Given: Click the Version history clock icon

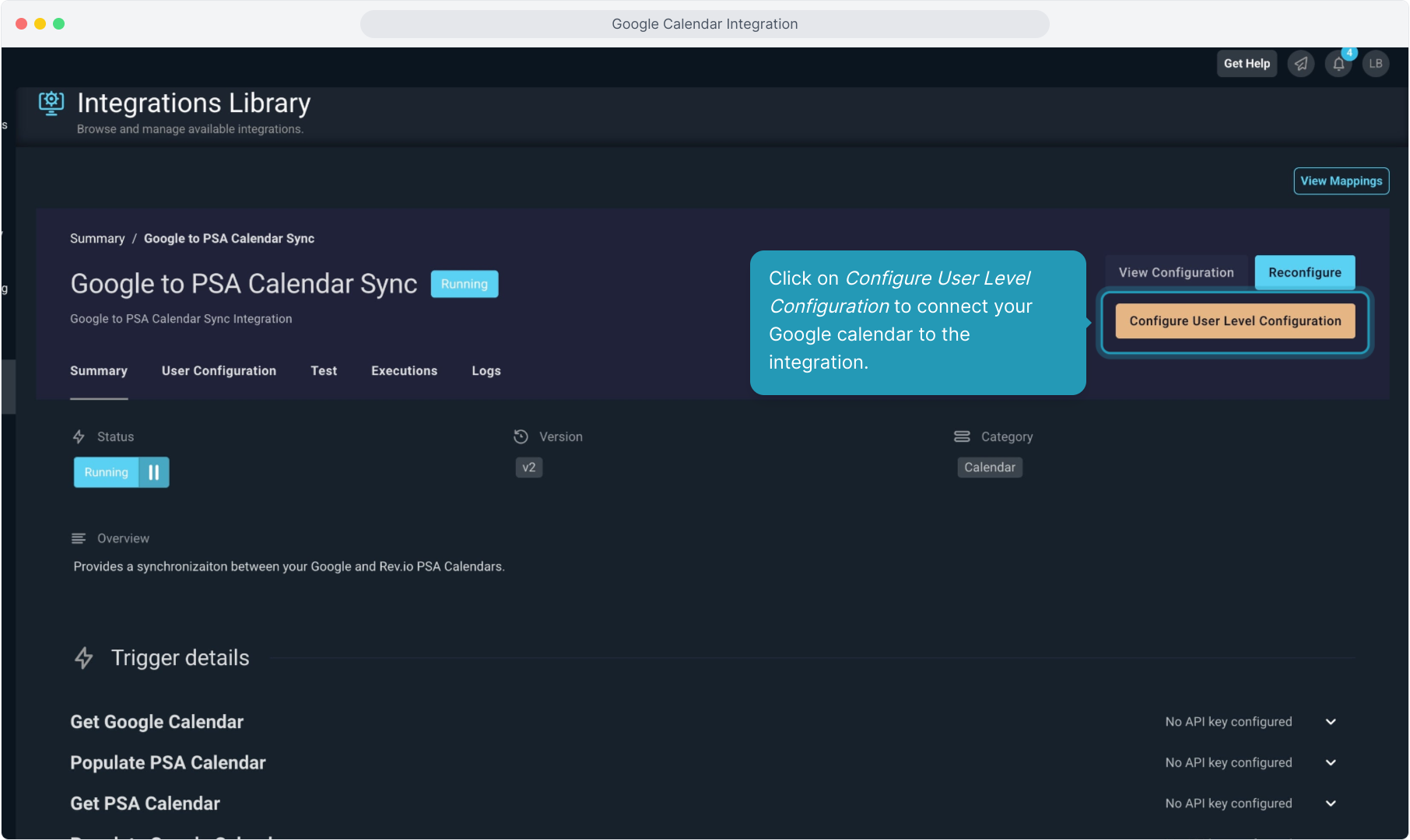Looking at the screenshot, I should [521, 437].
